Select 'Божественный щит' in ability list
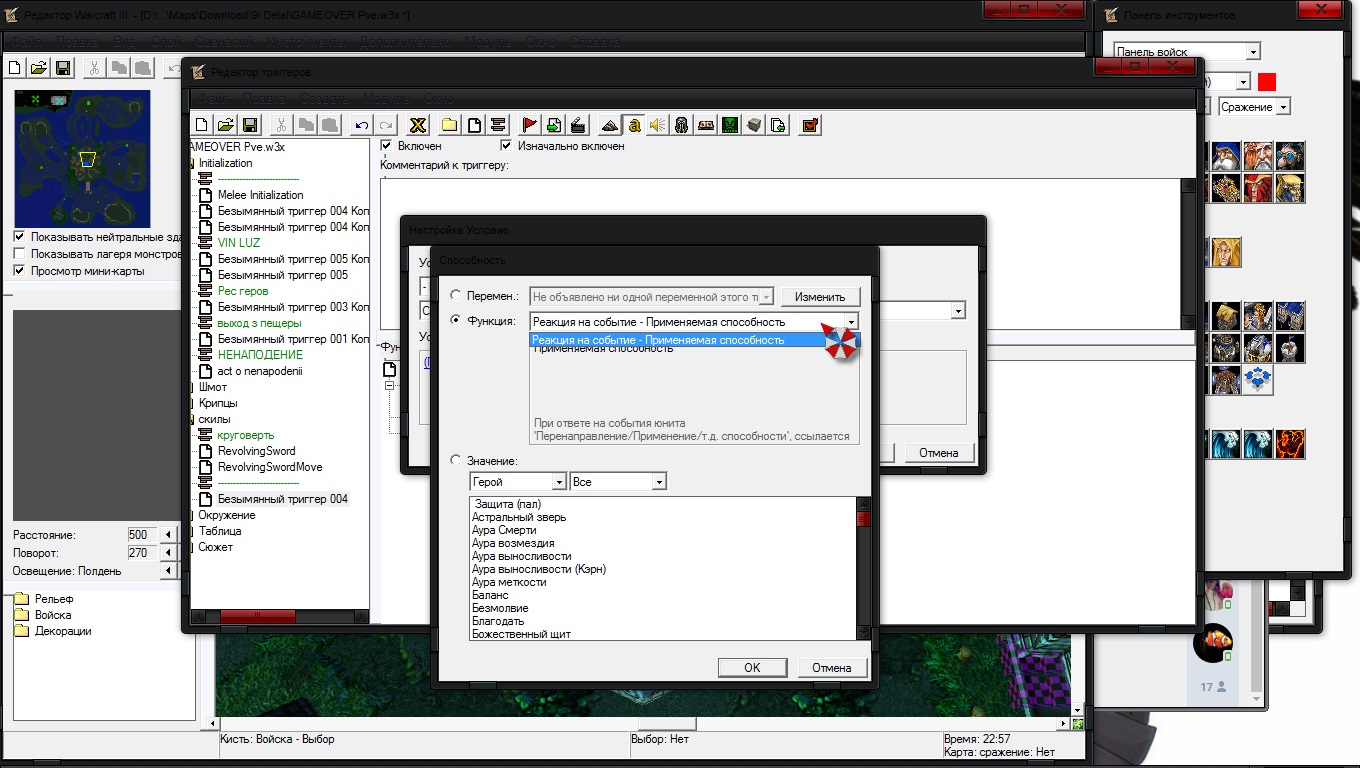Image resolution: width=1360 pixels, height=768 pixels. [522, 634]
